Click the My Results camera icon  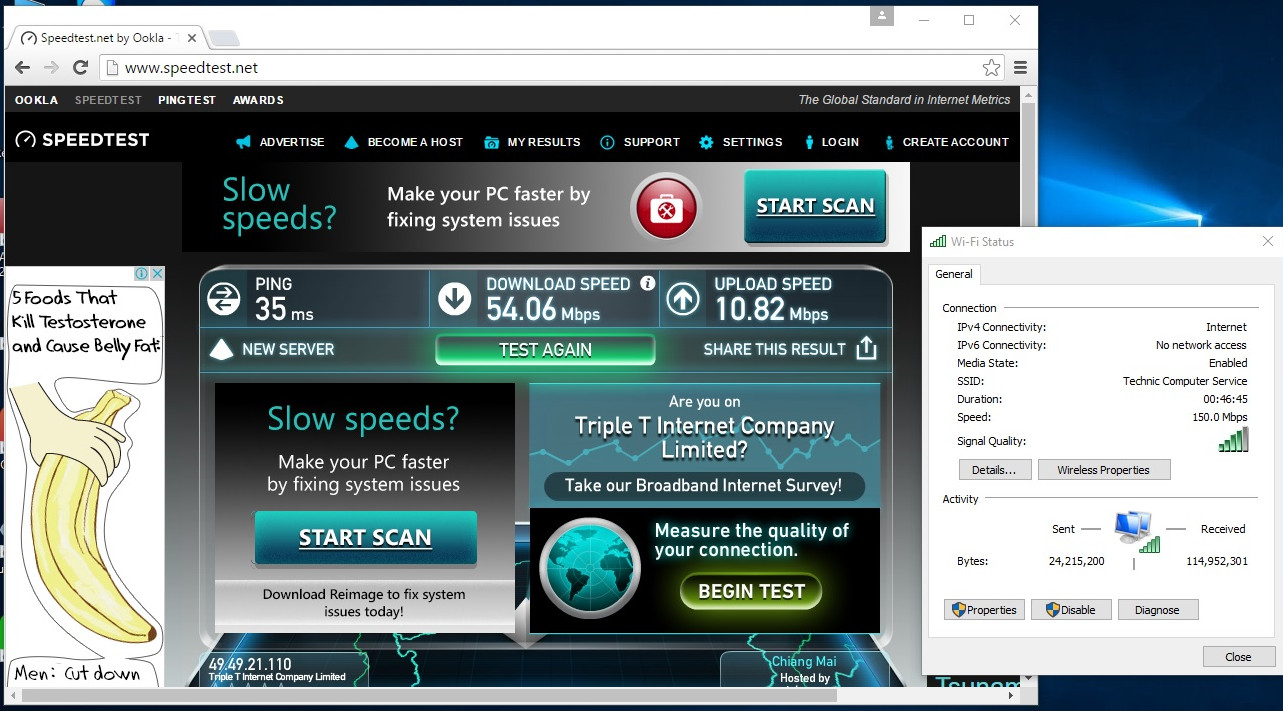pyautogui.click(x=491, y=142)
